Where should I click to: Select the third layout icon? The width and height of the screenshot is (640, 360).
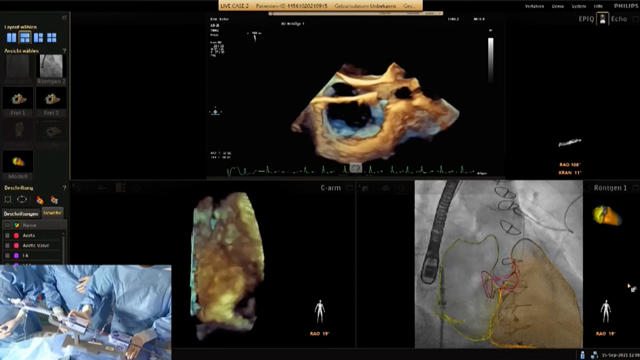coord(38,38)
